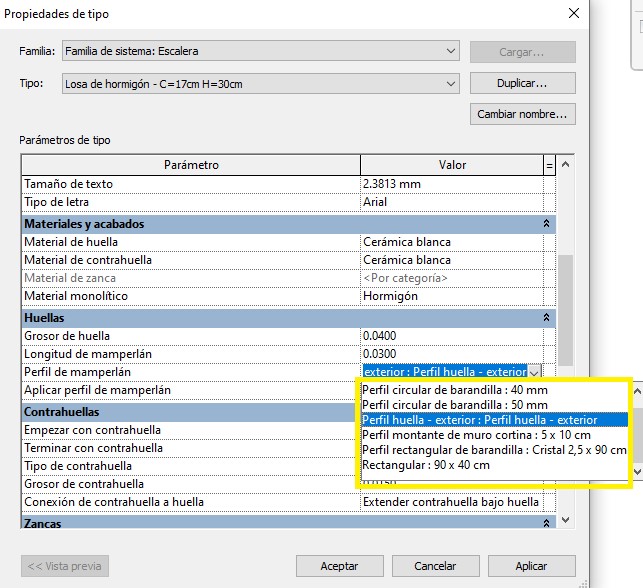Choose Rectangular 90 x 40 cm profile

(426, 465)
